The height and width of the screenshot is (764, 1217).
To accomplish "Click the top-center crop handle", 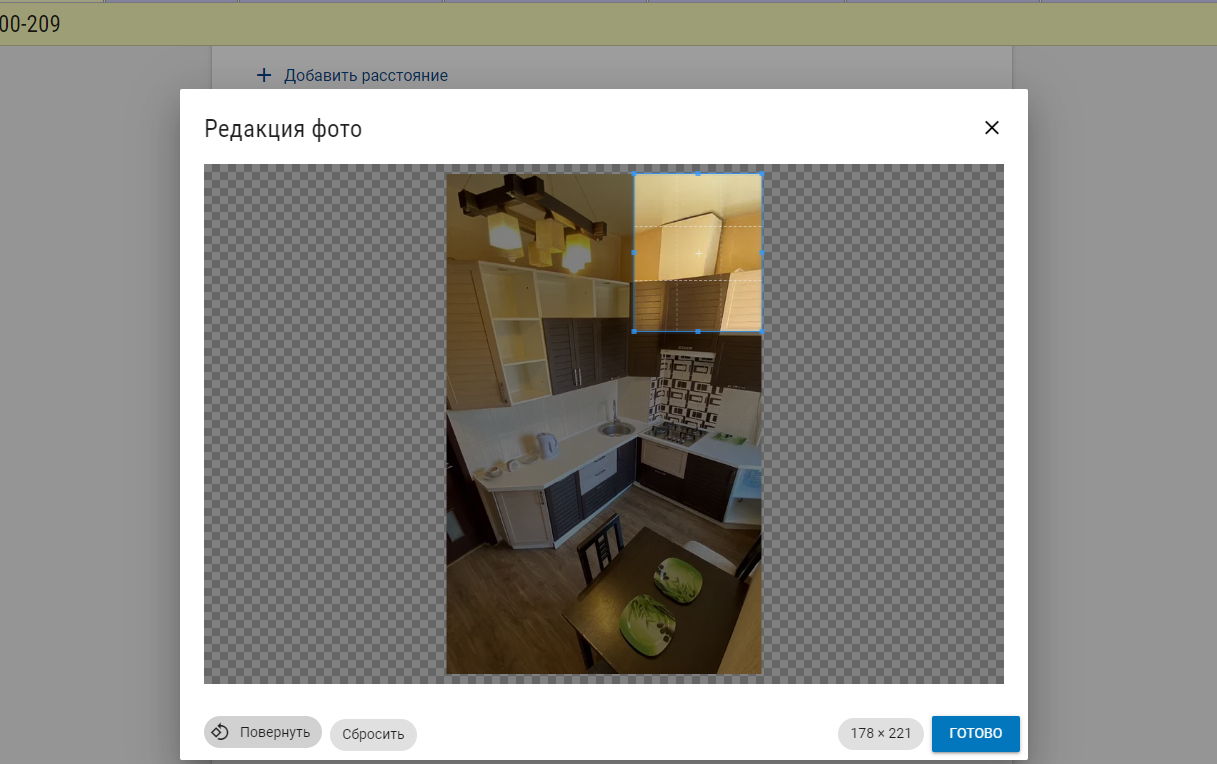I will tap(698, 174).
